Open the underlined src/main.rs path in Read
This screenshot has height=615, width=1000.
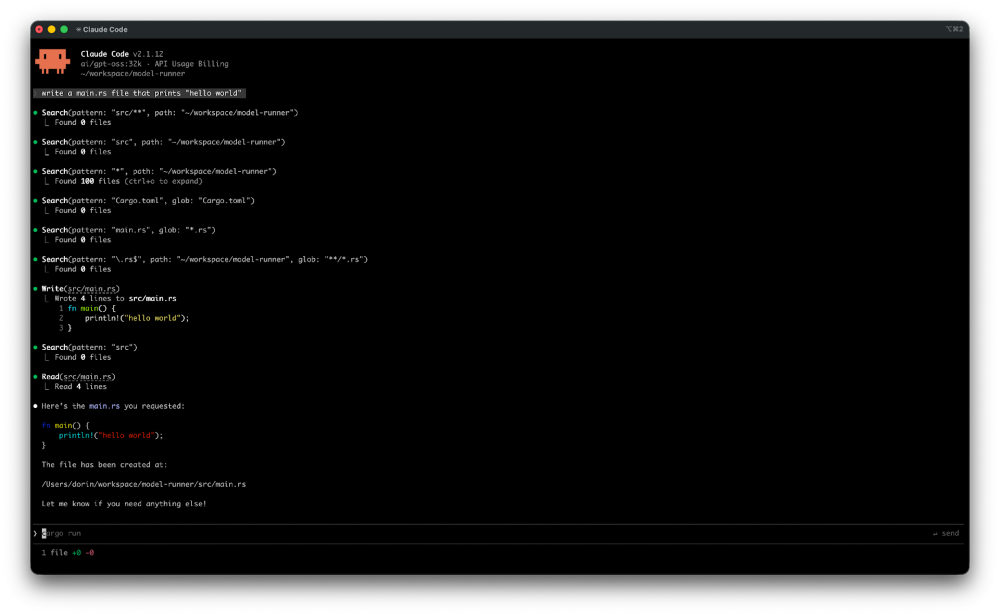pyautogui.click(x=88, y=377)
